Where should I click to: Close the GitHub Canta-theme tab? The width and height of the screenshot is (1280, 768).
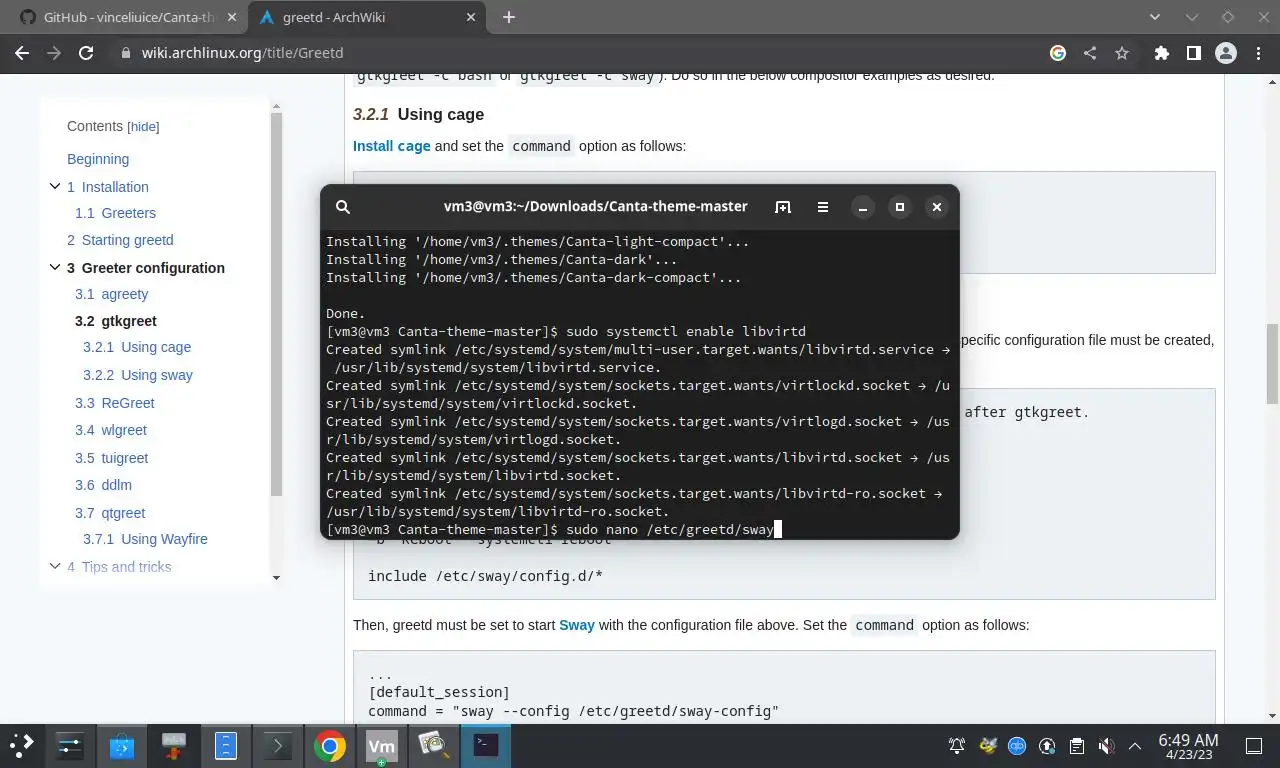231,17
